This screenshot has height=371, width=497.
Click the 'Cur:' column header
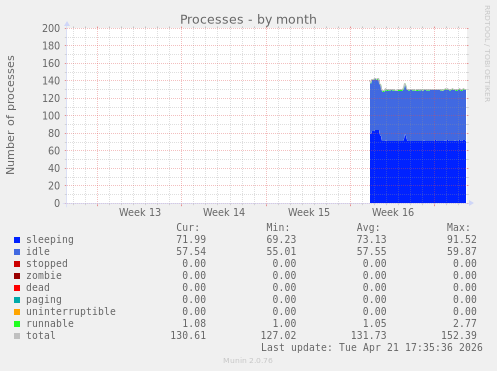point(188,228)
